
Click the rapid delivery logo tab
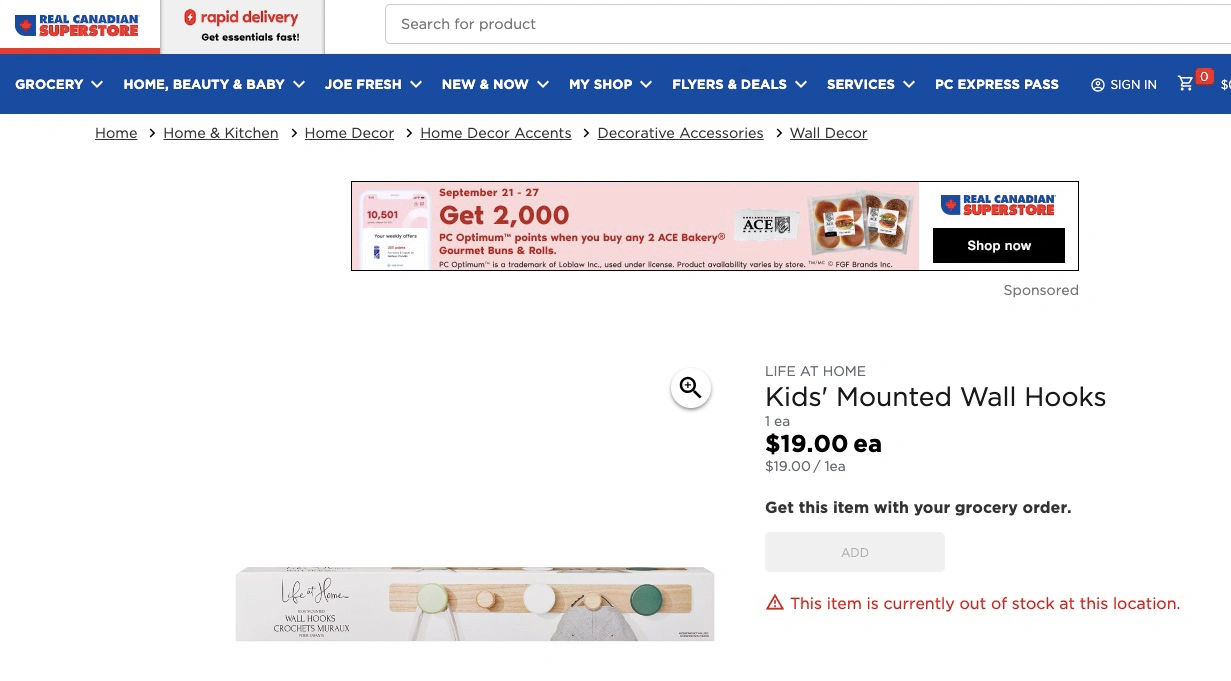pos(242,26)
